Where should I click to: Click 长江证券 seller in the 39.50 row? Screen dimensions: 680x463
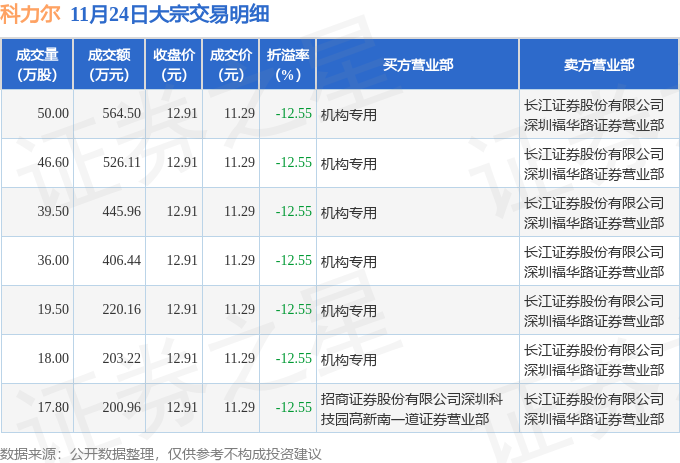point(594,213)
